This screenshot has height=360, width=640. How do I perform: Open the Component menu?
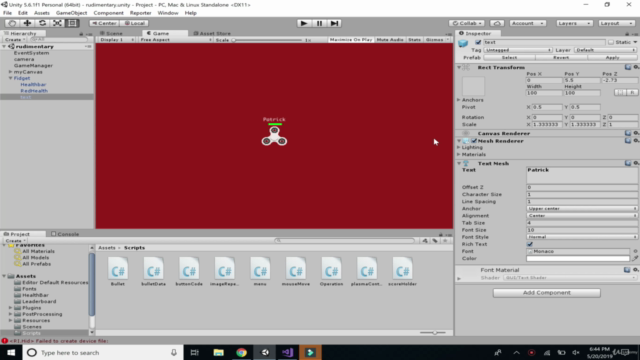tap(108, 13)
